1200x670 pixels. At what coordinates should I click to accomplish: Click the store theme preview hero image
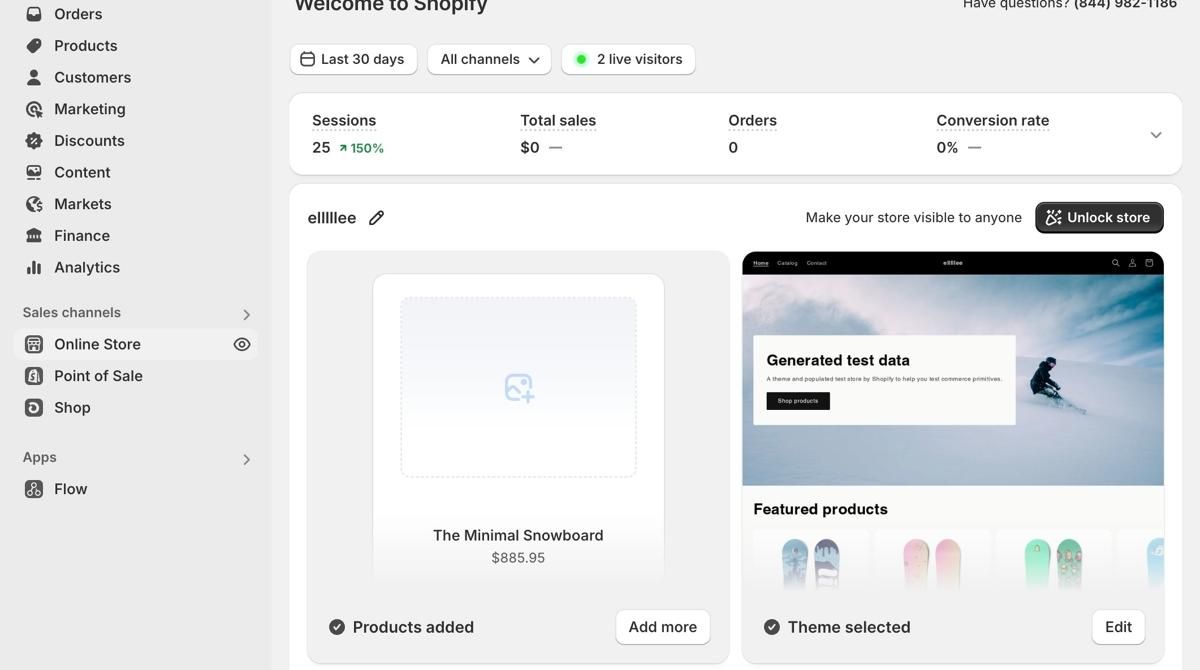tap(953, 380)
